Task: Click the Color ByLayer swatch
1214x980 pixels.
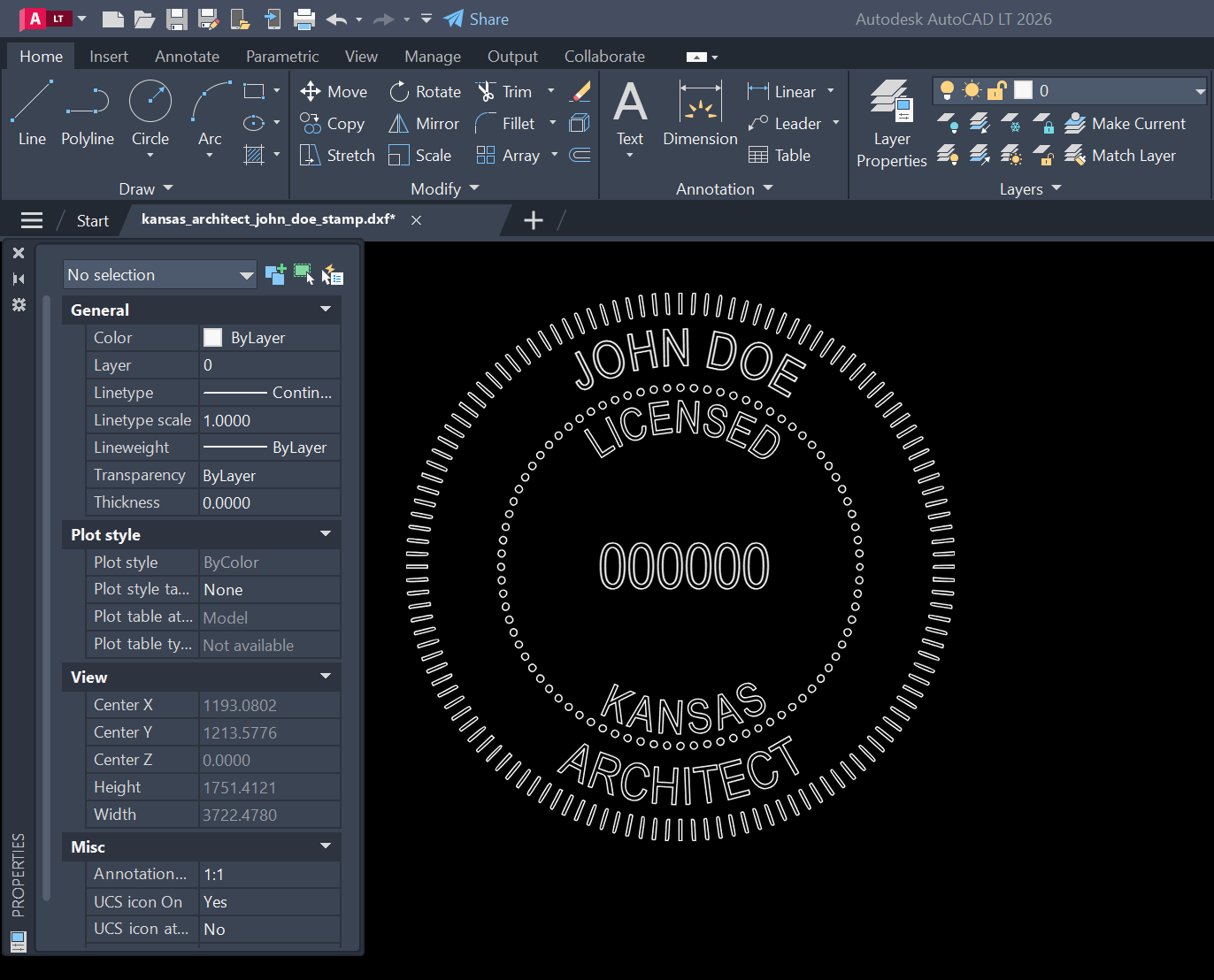Action: pyautogui.click(x=213, y=337)
